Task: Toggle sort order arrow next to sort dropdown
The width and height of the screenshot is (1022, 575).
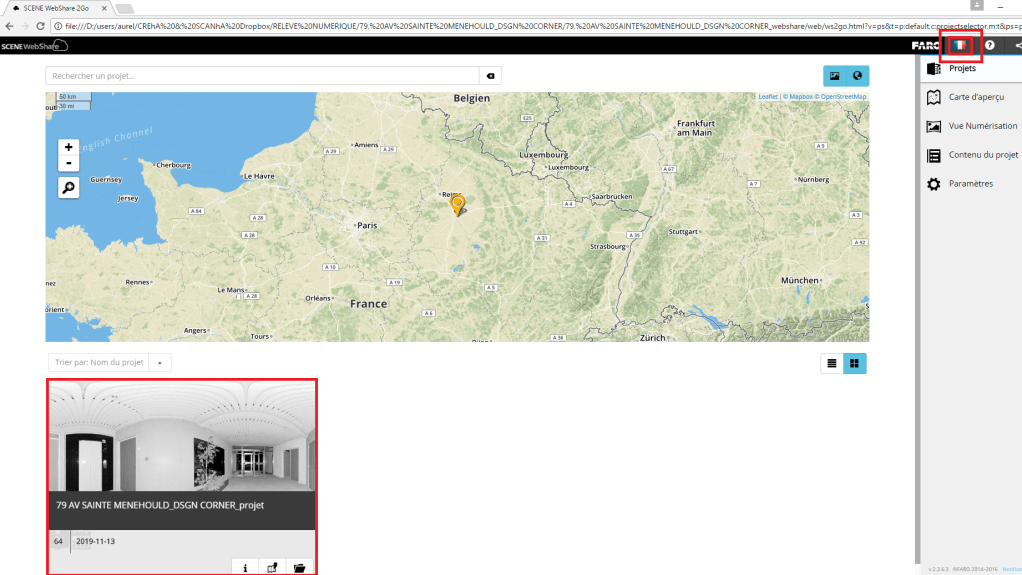Action: tap(160, 362)
